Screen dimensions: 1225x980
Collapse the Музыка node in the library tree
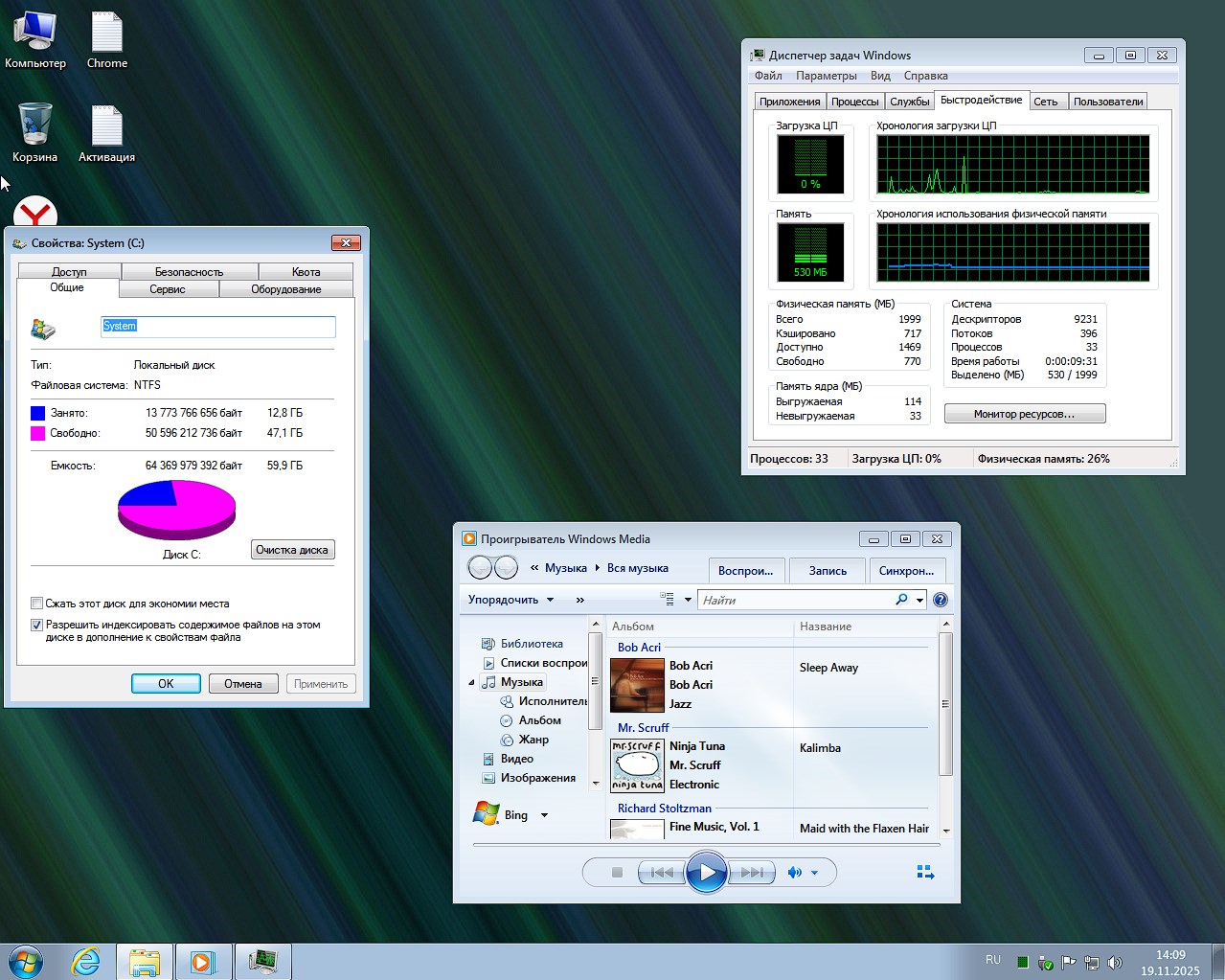470,682
